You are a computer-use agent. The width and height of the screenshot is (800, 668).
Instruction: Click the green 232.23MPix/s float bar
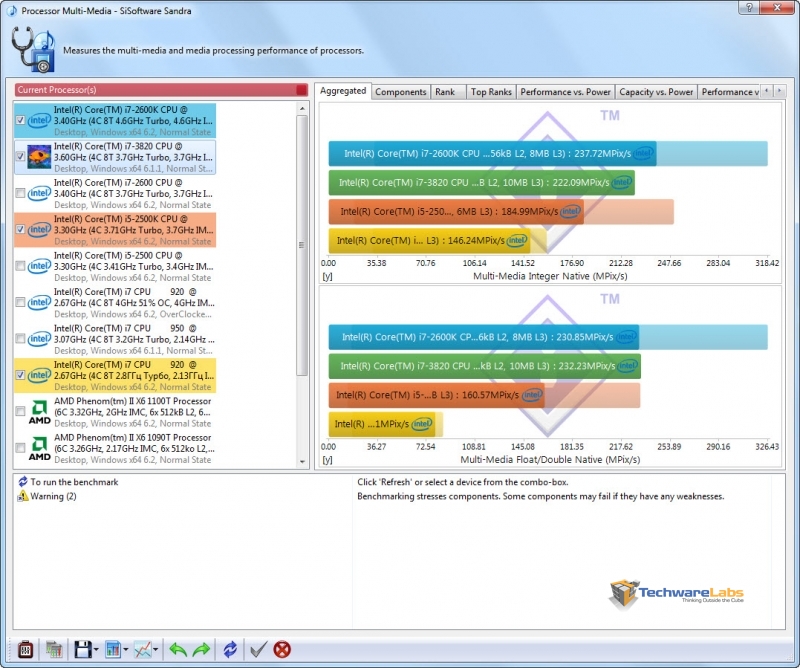(485, 366)
